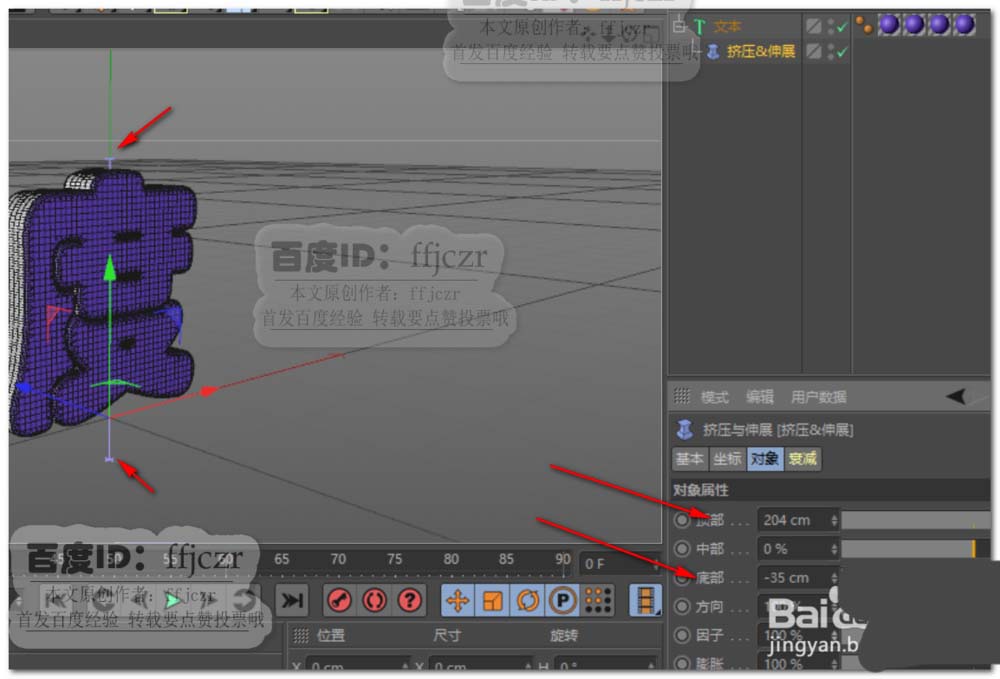Select the third purple material tag

[939, 25]
